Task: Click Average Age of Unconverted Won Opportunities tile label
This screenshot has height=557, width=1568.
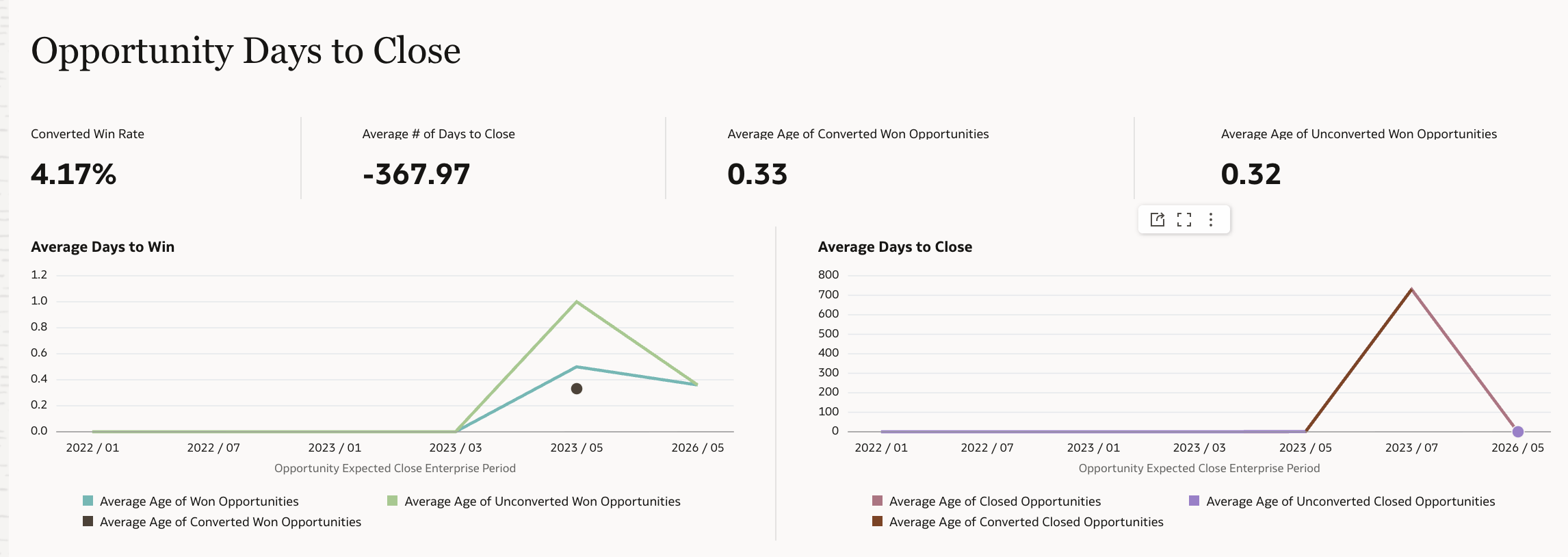Action: point(1359,134)
